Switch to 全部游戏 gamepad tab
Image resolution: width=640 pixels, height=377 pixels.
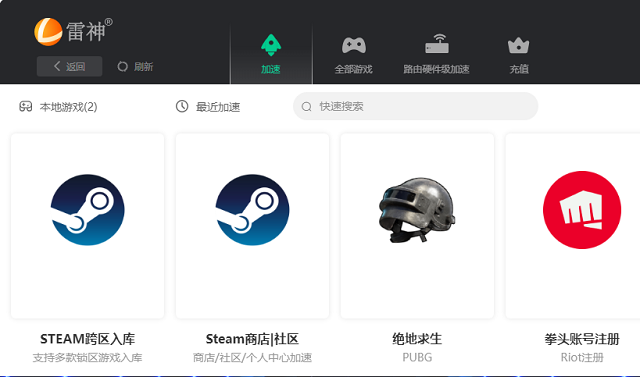pos(353,55)
